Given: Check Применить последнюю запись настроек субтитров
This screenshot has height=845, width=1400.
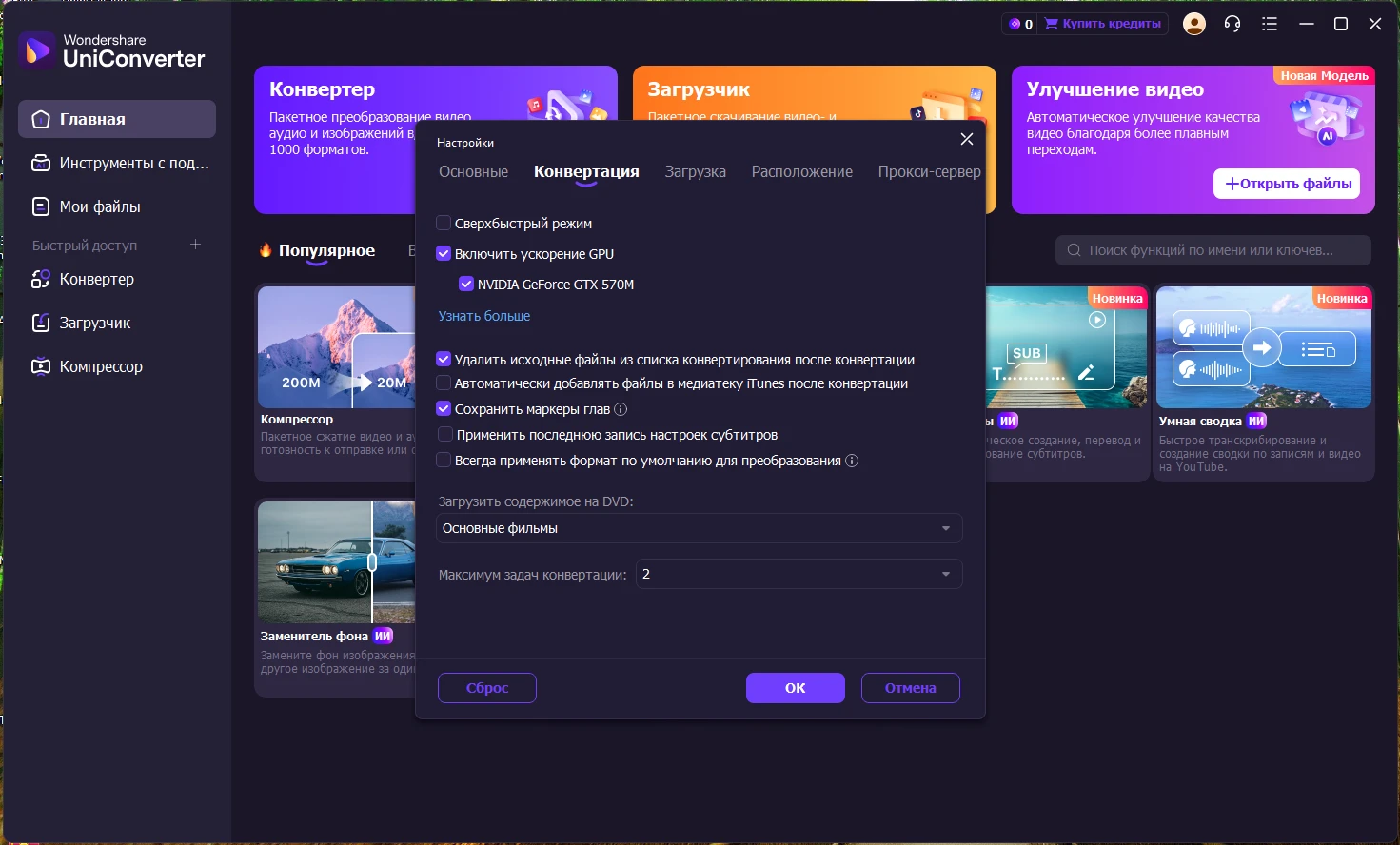Looking at the screenshot, I should [444, 435].
